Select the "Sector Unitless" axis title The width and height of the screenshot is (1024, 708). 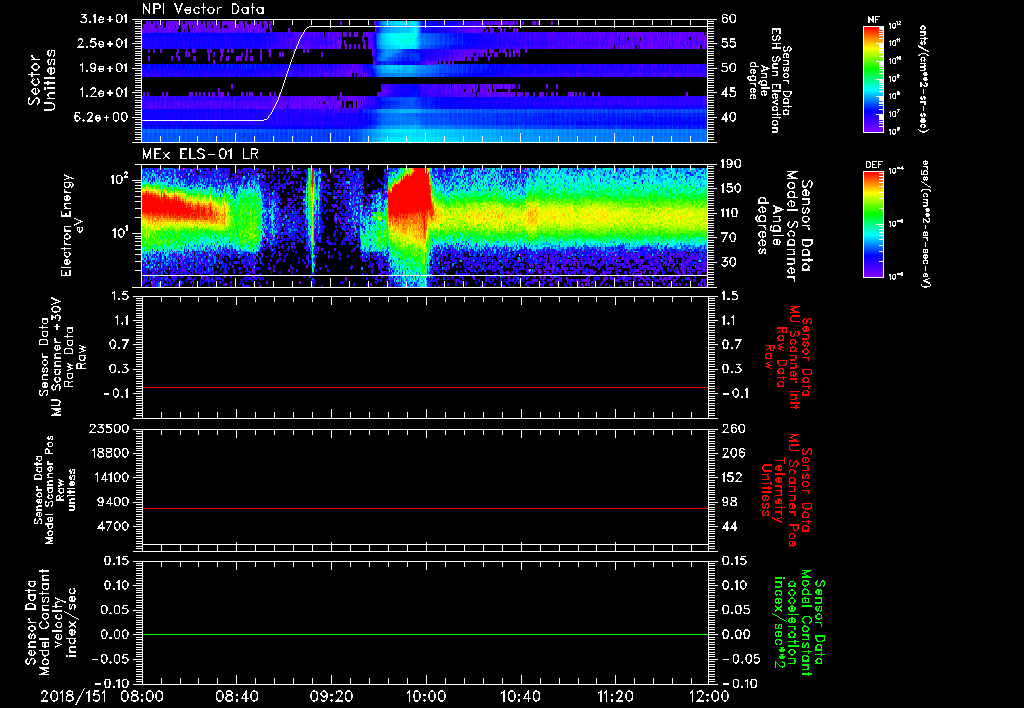pos(41,80)
